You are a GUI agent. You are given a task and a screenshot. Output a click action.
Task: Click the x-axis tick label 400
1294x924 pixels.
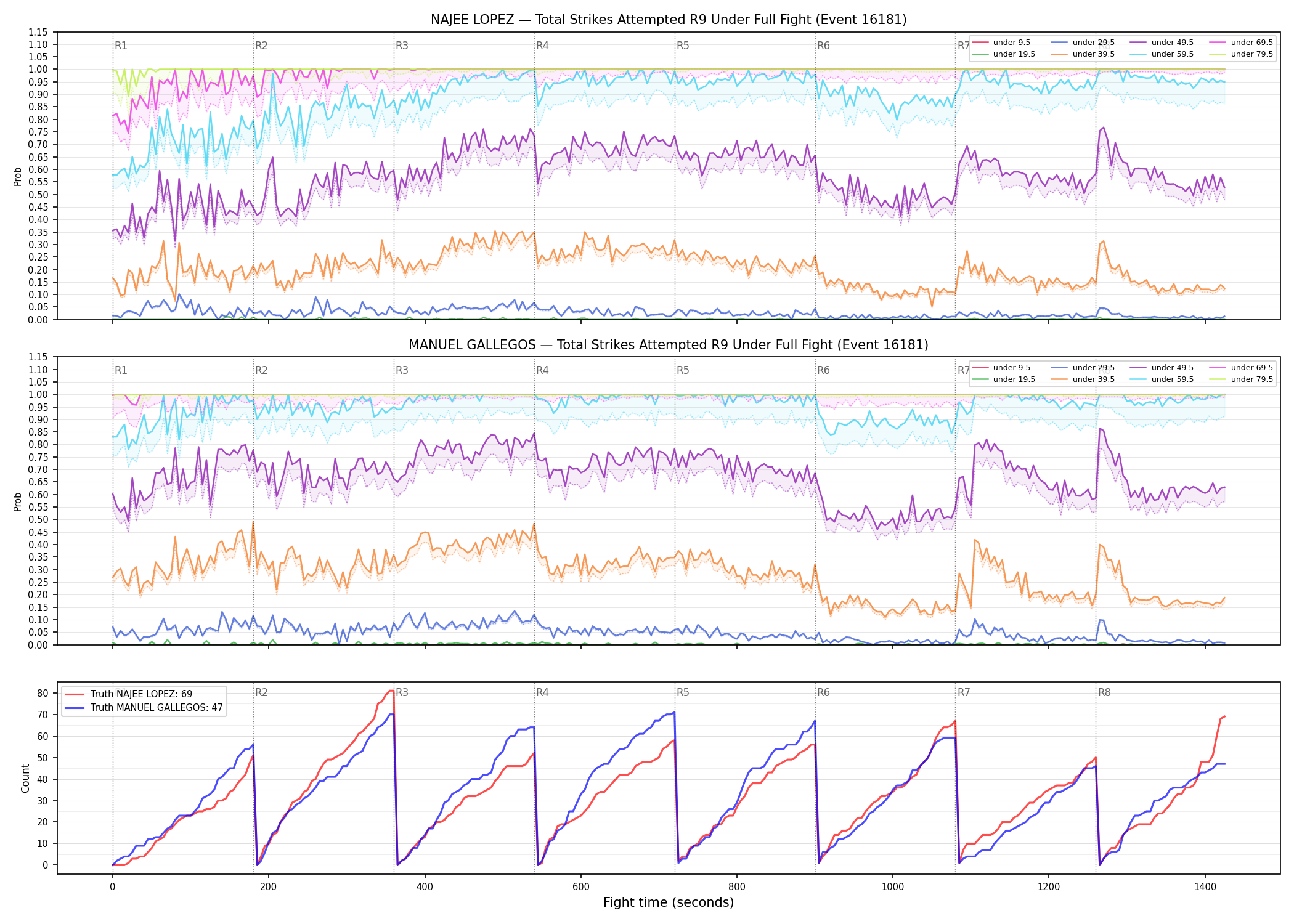tap(425, 887)
